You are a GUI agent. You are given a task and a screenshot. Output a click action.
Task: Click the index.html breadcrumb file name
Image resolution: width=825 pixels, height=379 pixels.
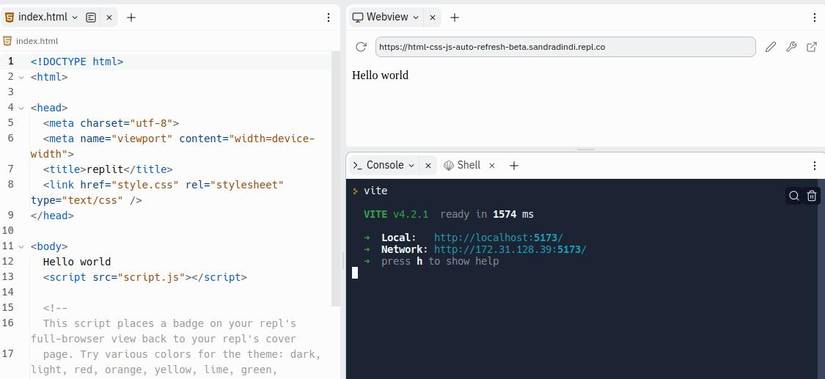click(x=37, y=41)
